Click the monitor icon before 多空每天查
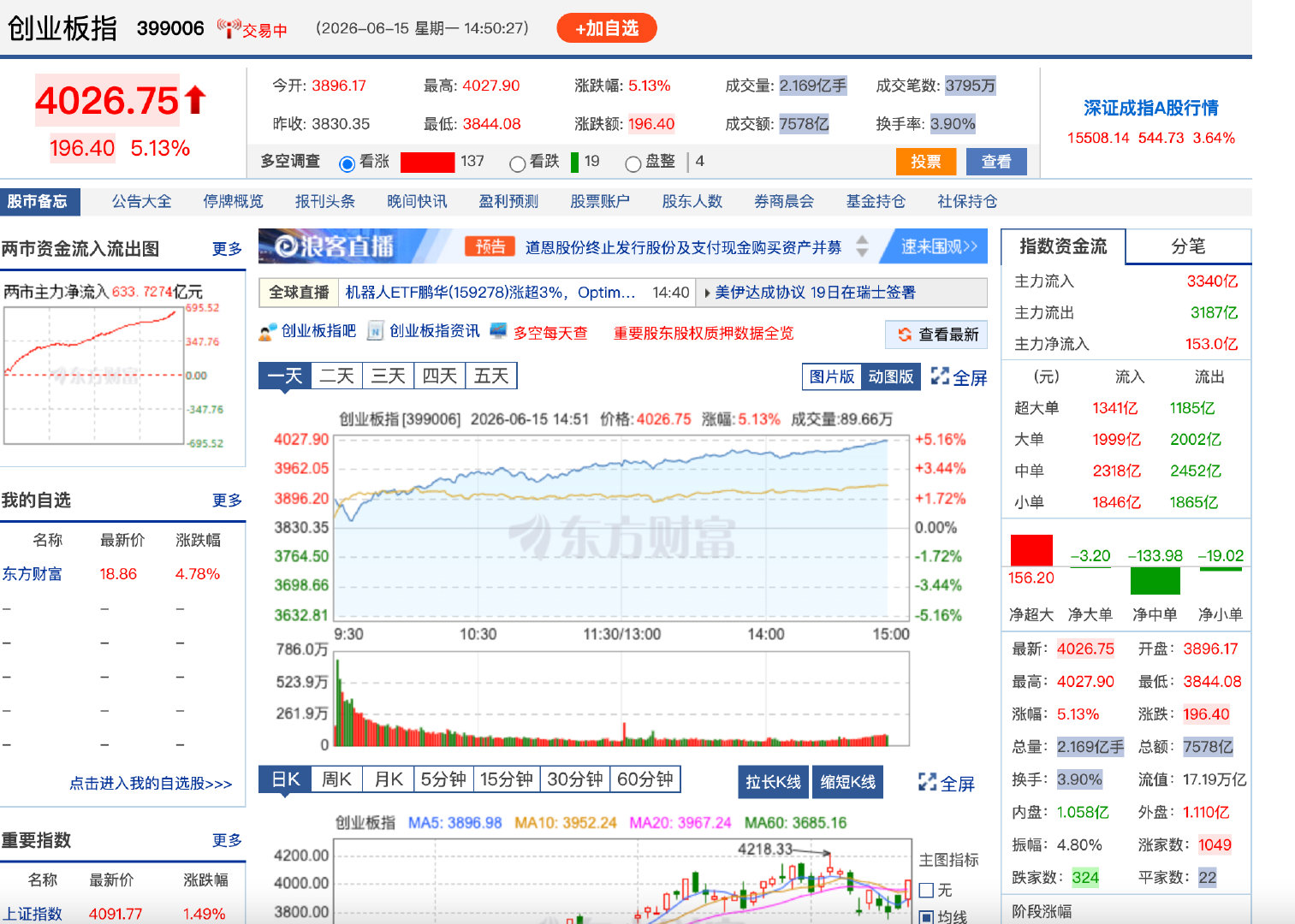Image resolution: width=1295 pixels, height=924 pixels. tap(498, 330)
